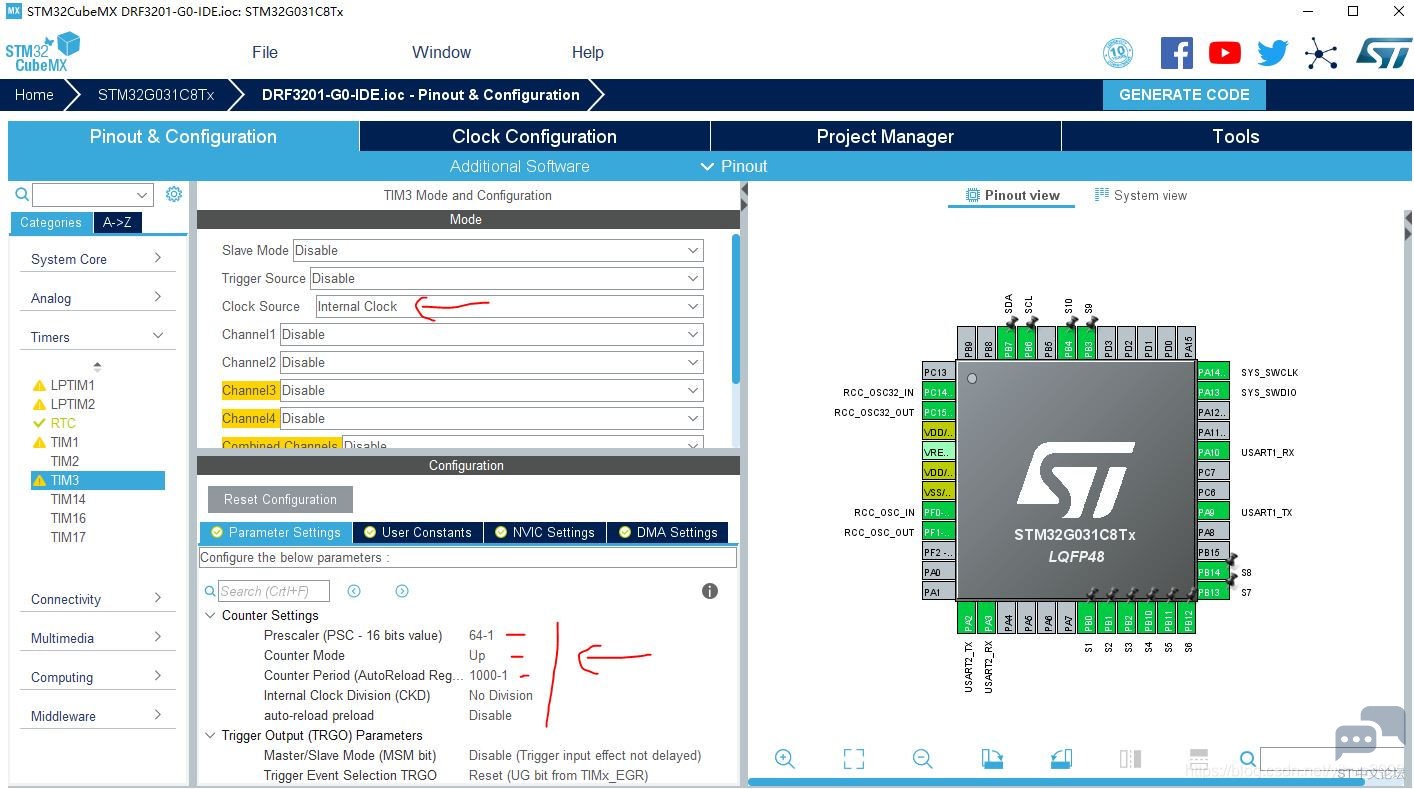Expand the Connectivity category
1414x789 pixels.
(97, 599)
